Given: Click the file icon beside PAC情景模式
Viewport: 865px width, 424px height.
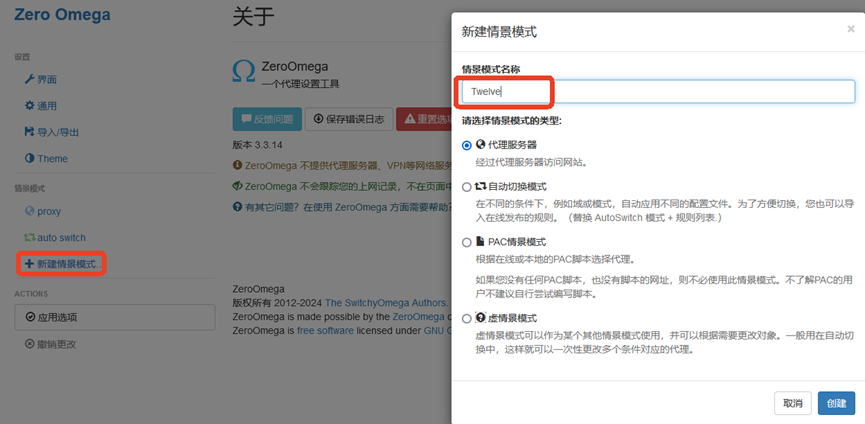Looking at the screenshot, I should [480, 241].
